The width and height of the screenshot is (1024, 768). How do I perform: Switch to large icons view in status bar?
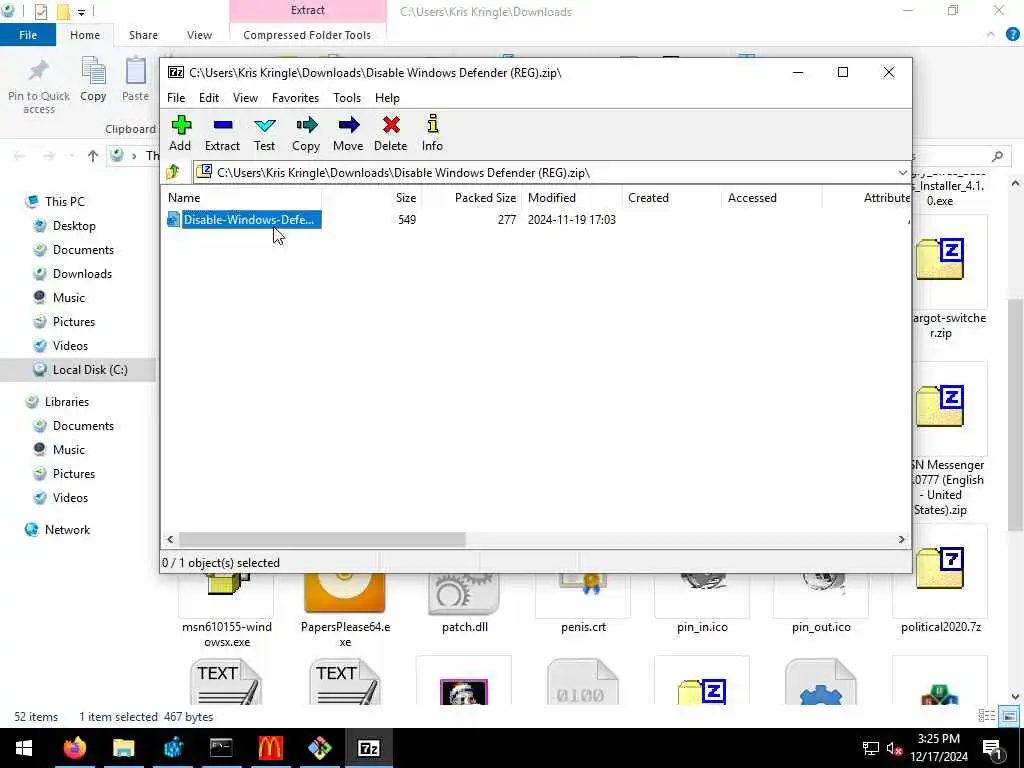[1010, 716]
